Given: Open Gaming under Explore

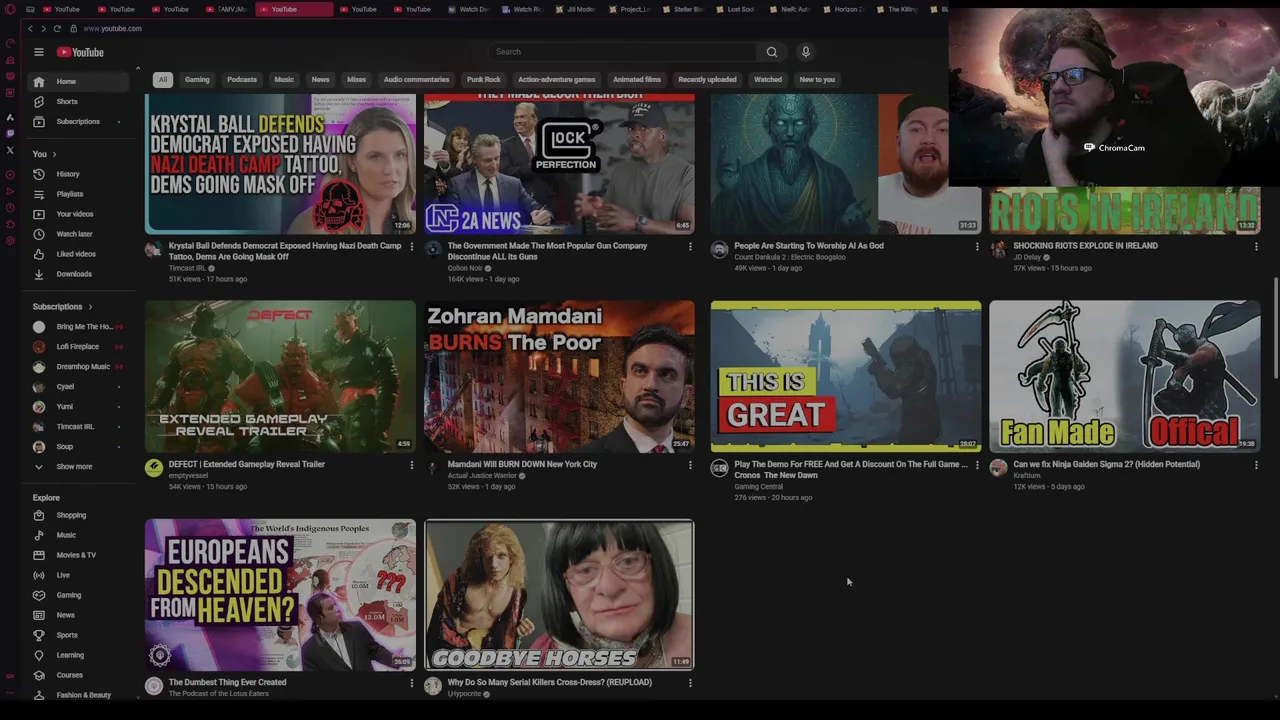Looking at the screenshot, I should [78, 595].
